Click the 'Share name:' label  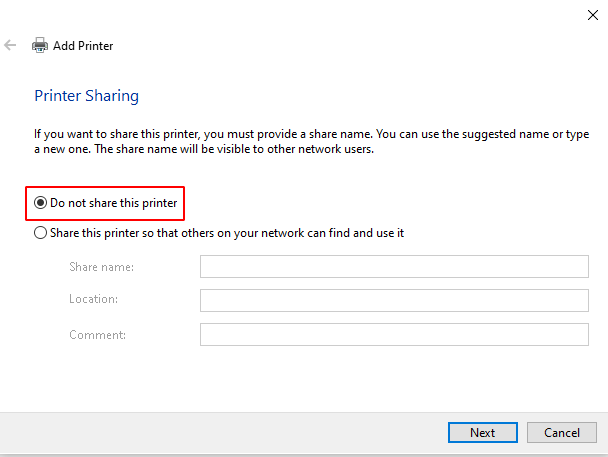pyautogui.click(x=102, y=267)
